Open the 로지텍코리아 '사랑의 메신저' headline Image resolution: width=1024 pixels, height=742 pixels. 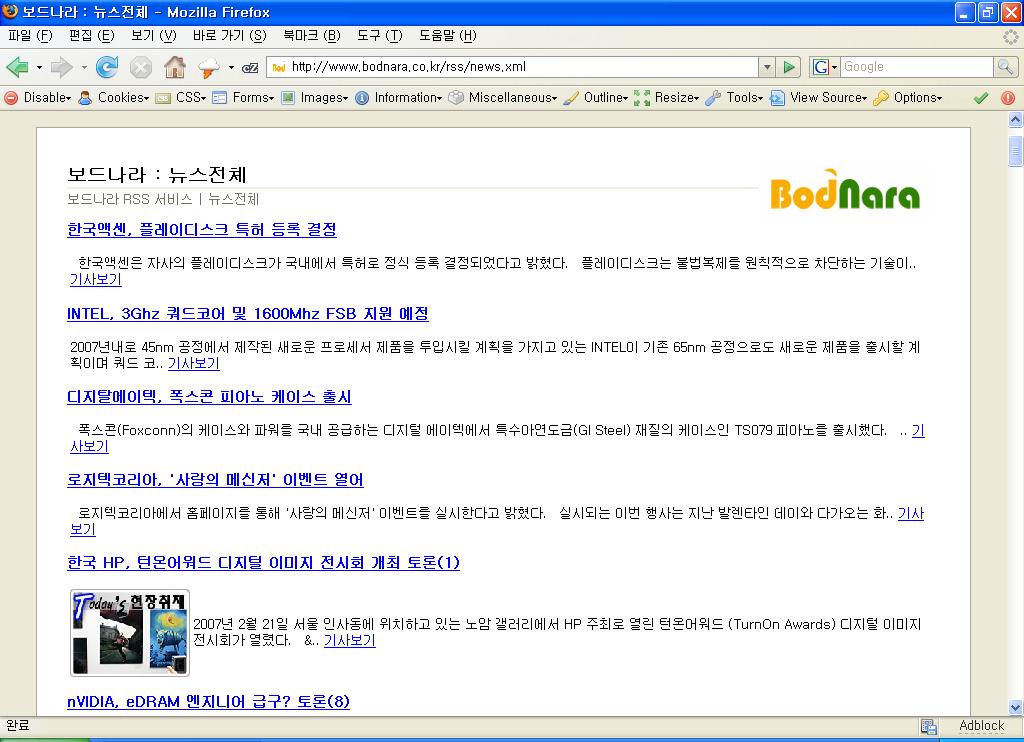pyautogui.click(x=215, y=480)
